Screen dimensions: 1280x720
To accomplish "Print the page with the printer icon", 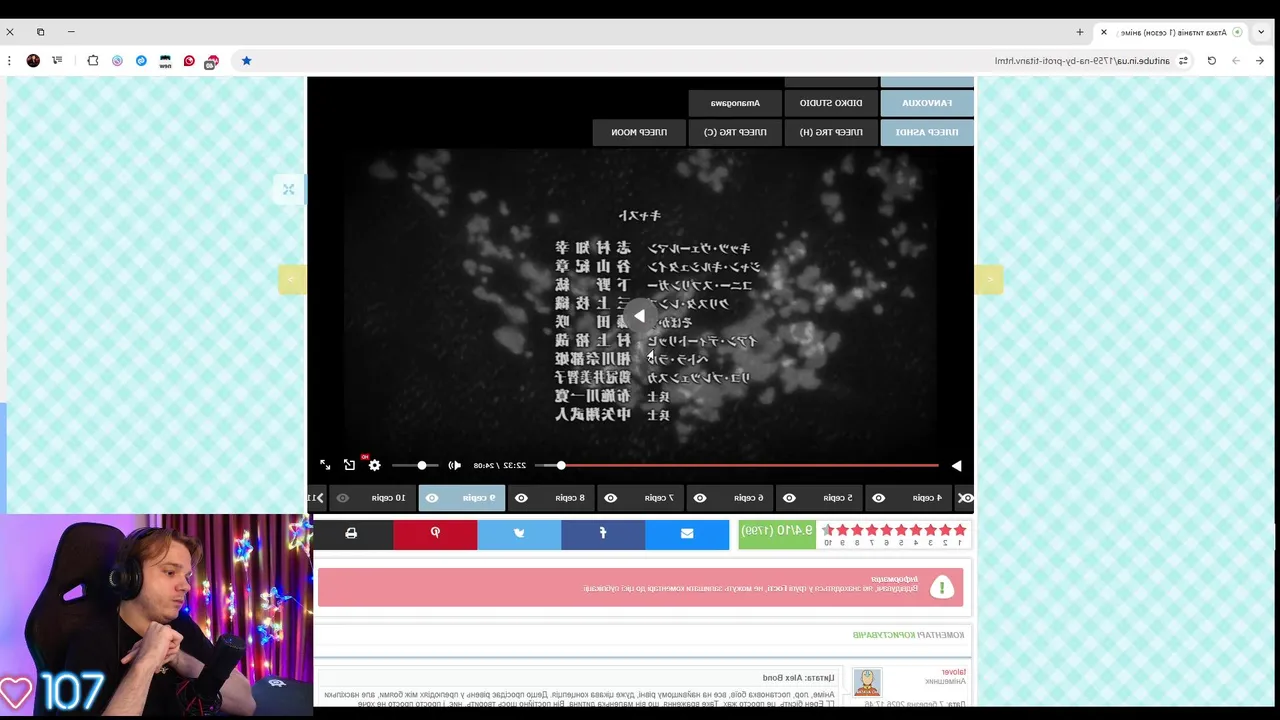I will 351,534.
